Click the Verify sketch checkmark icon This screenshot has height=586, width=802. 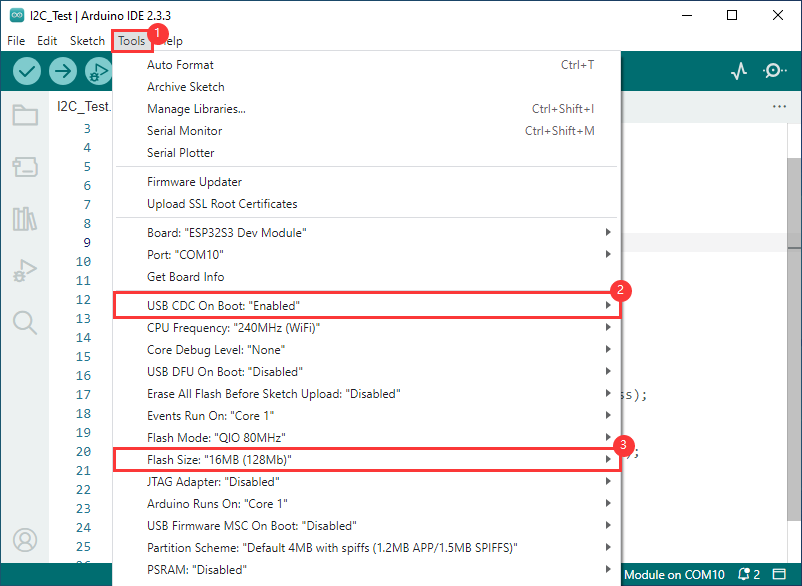point(27,71)
